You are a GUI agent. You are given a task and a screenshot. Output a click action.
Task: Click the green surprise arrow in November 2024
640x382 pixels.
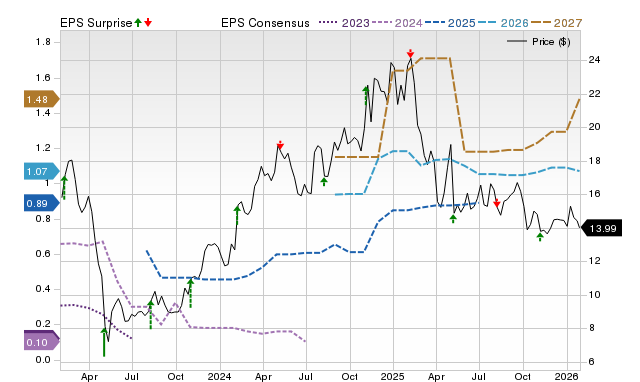(366, 96)
